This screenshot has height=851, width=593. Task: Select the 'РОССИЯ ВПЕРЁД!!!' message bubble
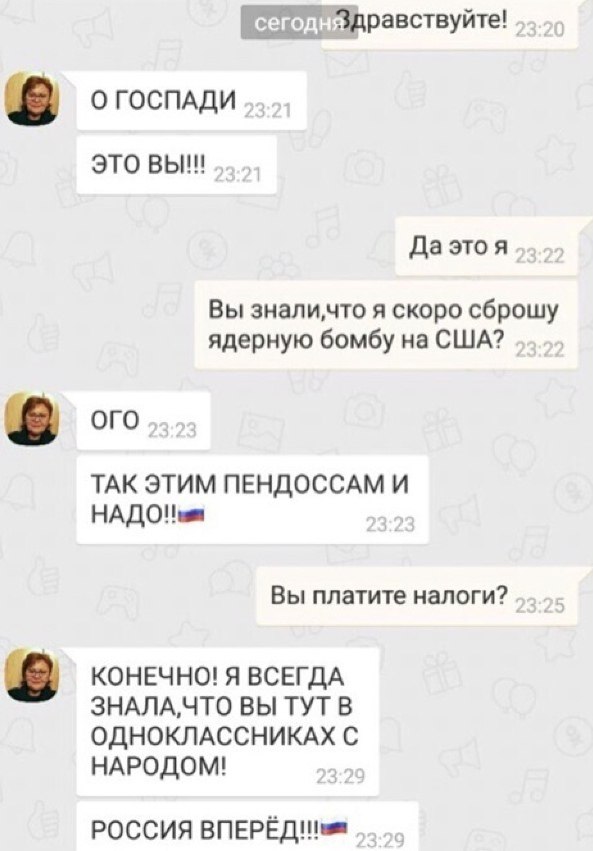pyautogui.click(x=247, y=827)
